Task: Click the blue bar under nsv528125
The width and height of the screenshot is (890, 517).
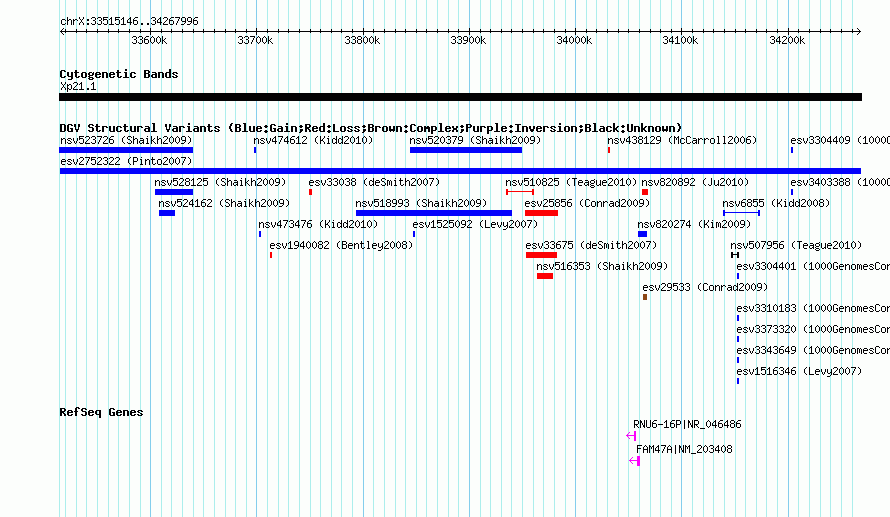Action: click(174, 192)
